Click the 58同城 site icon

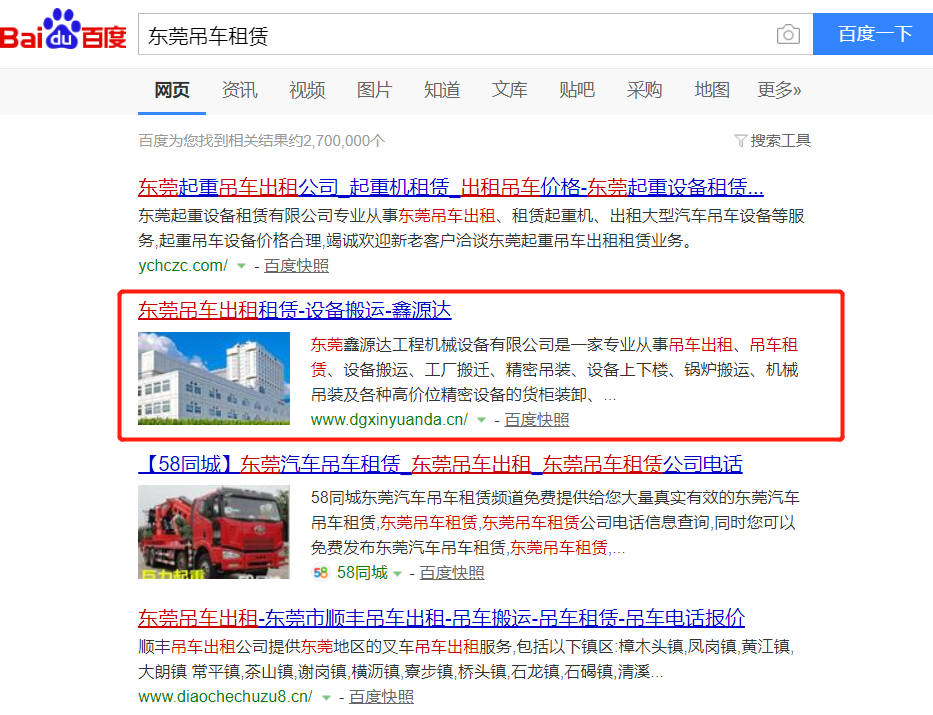[320, 573]
